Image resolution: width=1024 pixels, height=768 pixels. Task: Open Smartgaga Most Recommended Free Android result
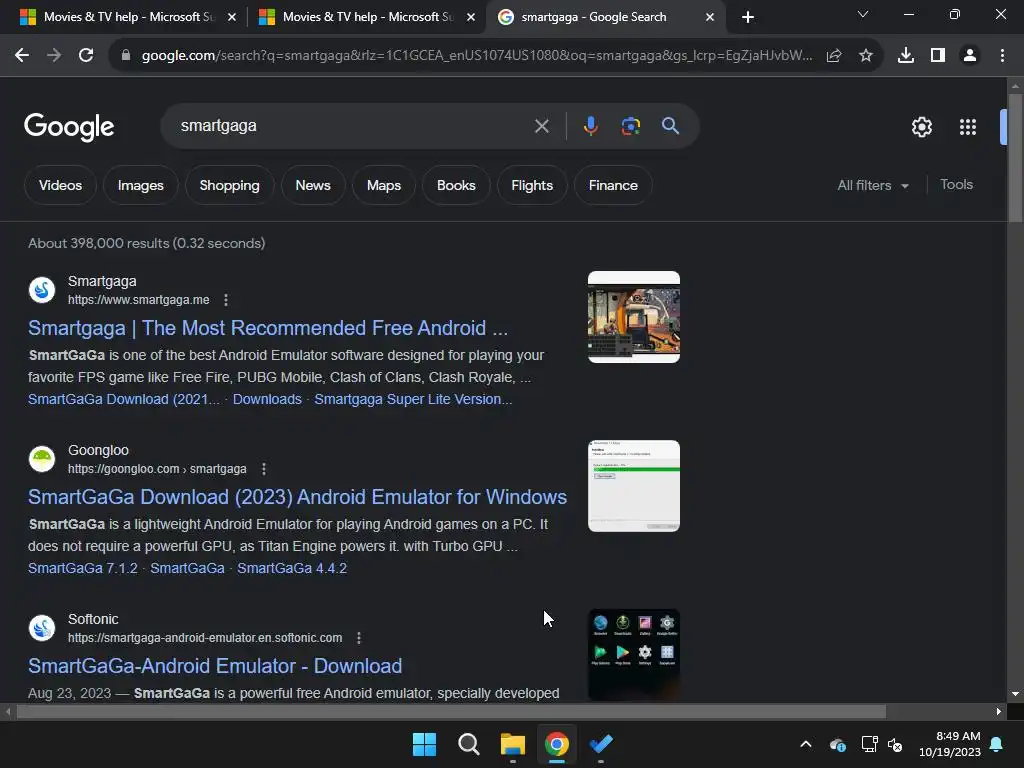[268, 328]
